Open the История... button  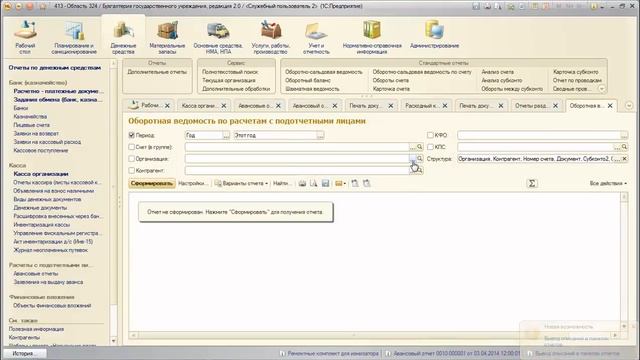coord(24,353)
